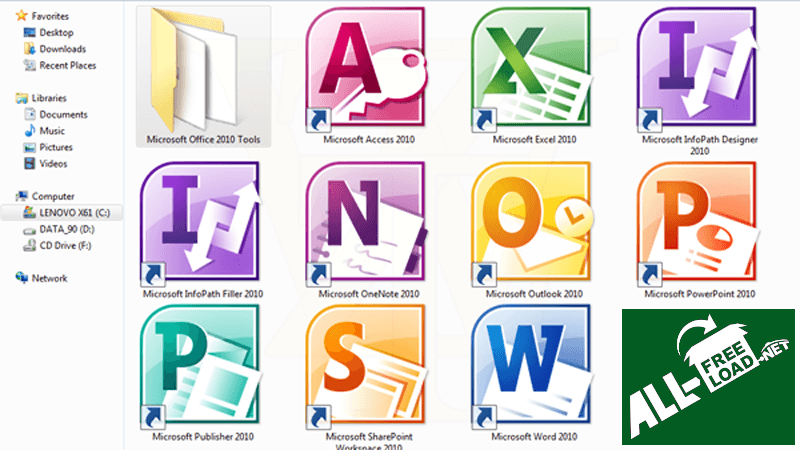Go to Downloads in the navigation pane
This screenshot has height=450, width=800.
62,49
